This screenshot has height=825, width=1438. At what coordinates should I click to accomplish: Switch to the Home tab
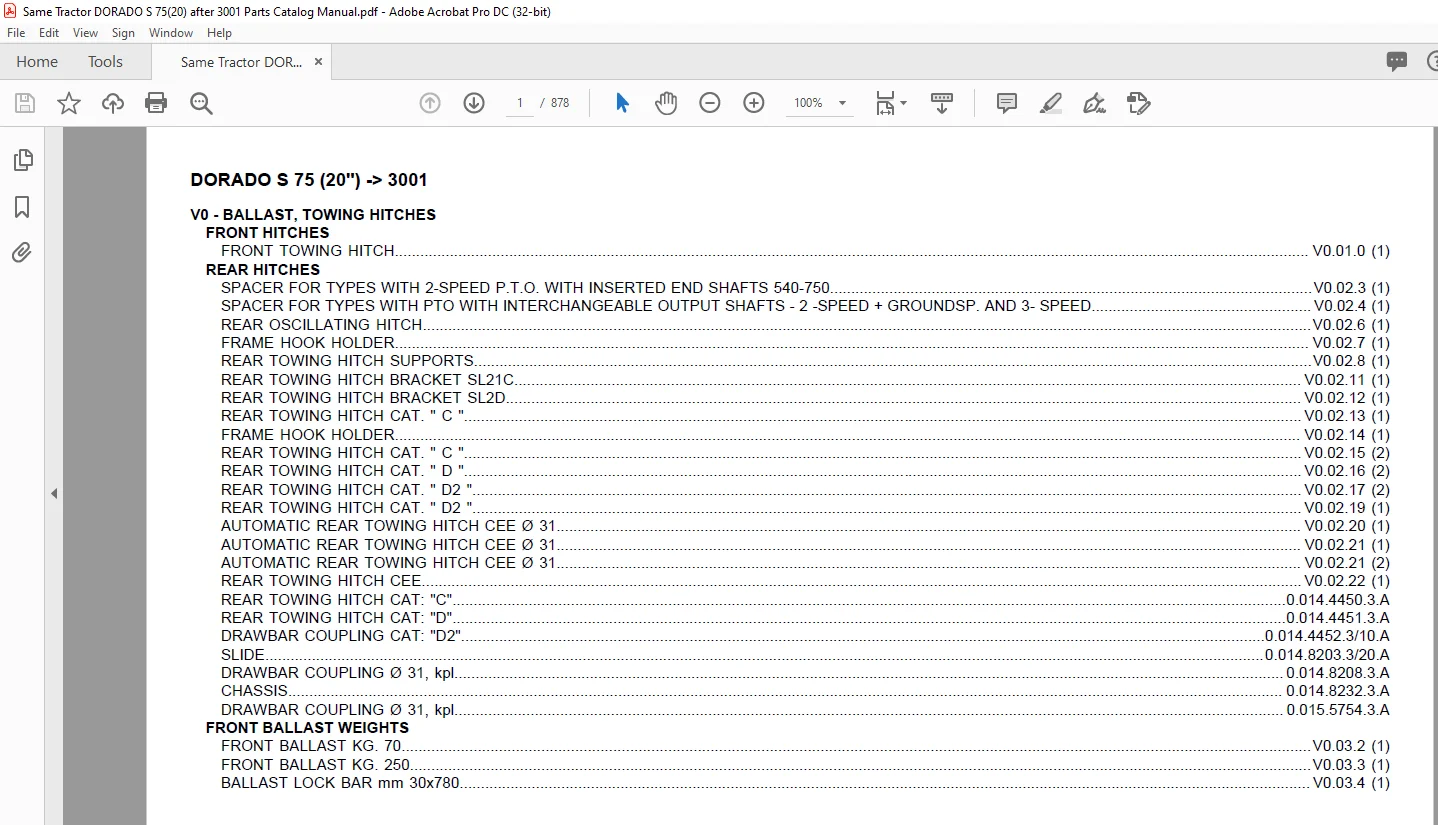(x=37, y=62)
